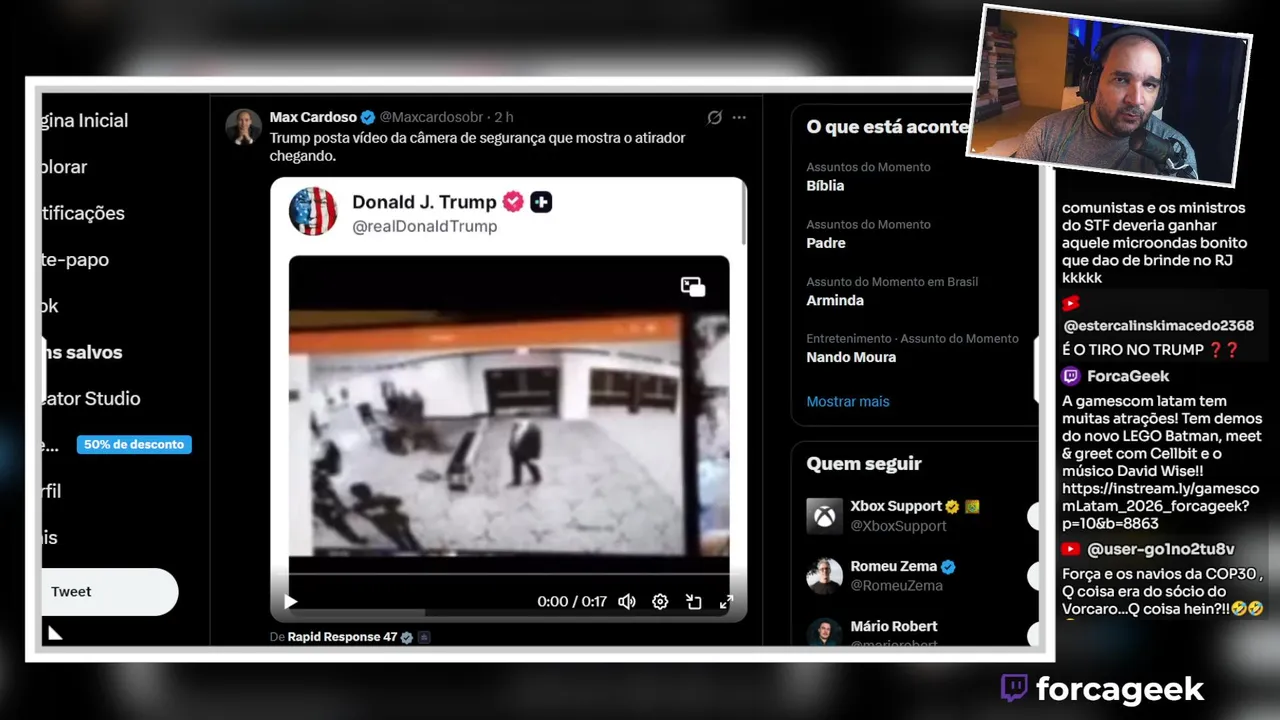The width and height of the screenshot is (1280, 720).
Task: Open Notificações in sidebar
Action: 83,213
